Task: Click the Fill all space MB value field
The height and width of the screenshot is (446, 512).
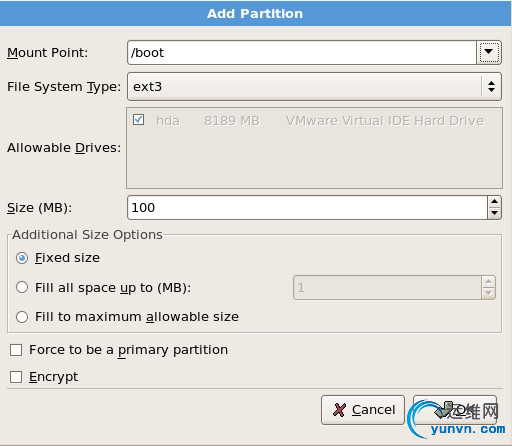Action: tap(387, 287)
